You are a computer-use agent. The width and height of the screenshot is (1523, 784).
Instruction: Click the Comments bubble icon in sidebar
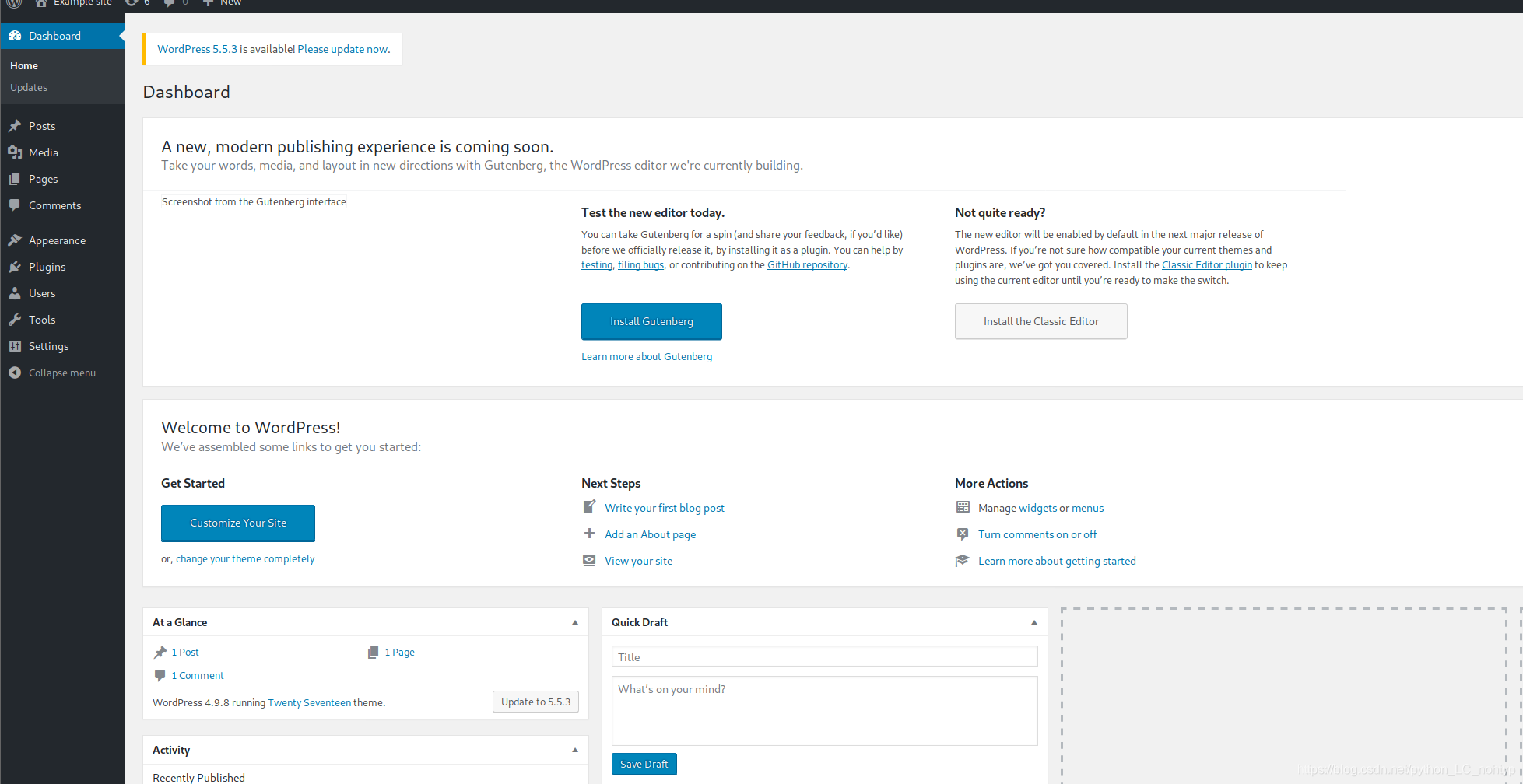coord(15,205)
